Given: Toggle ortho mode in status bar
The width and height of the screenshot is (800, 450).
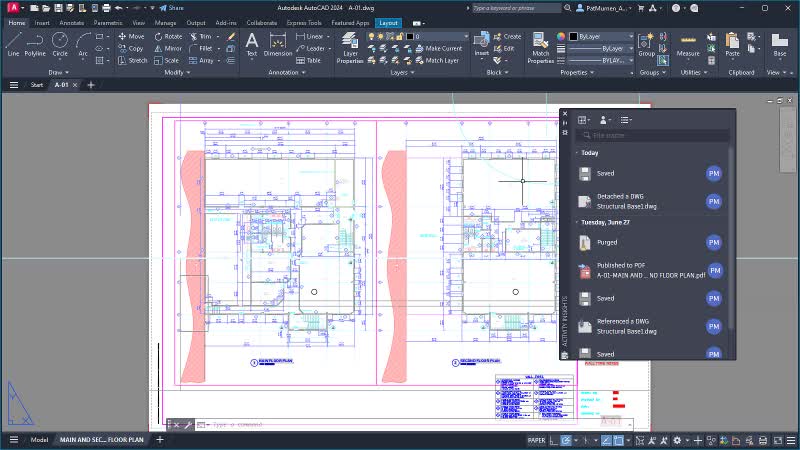Looking at the screenshot, I should (554, 440).
